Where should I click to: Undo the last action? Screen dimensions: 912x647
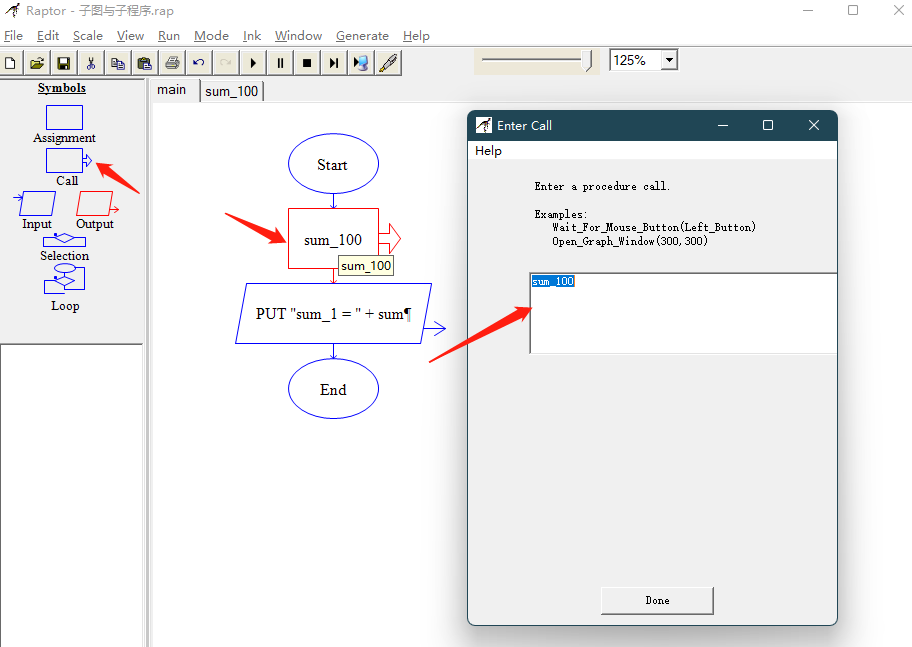[x=198, y=63]
